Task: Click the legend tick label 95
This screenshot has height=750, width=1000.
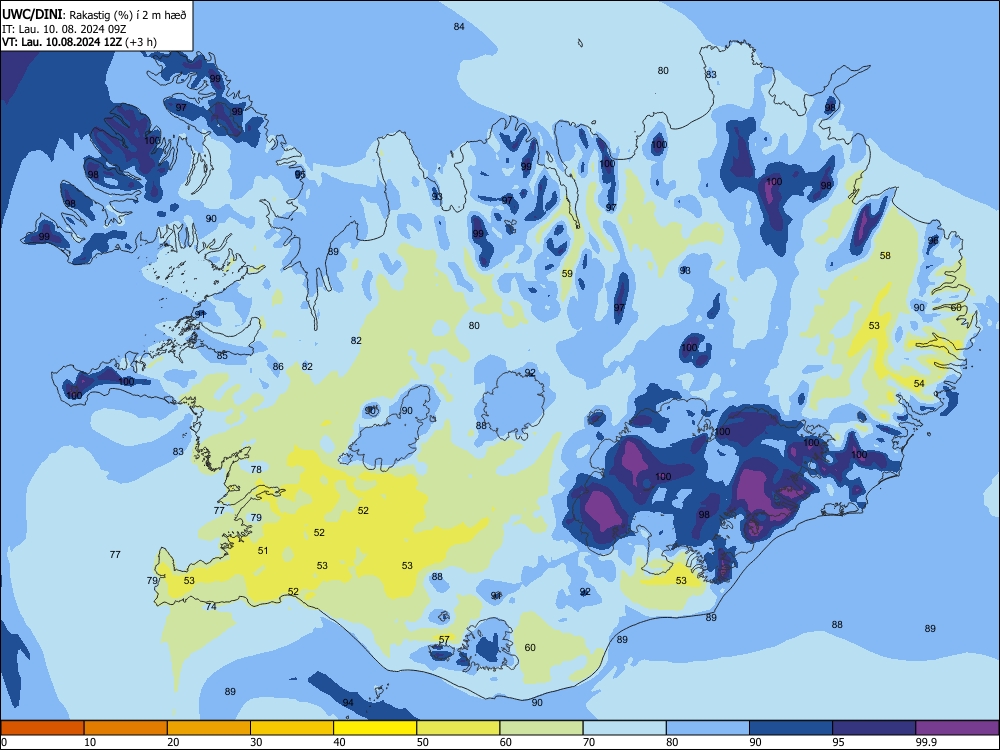Action: coord(838,742)
